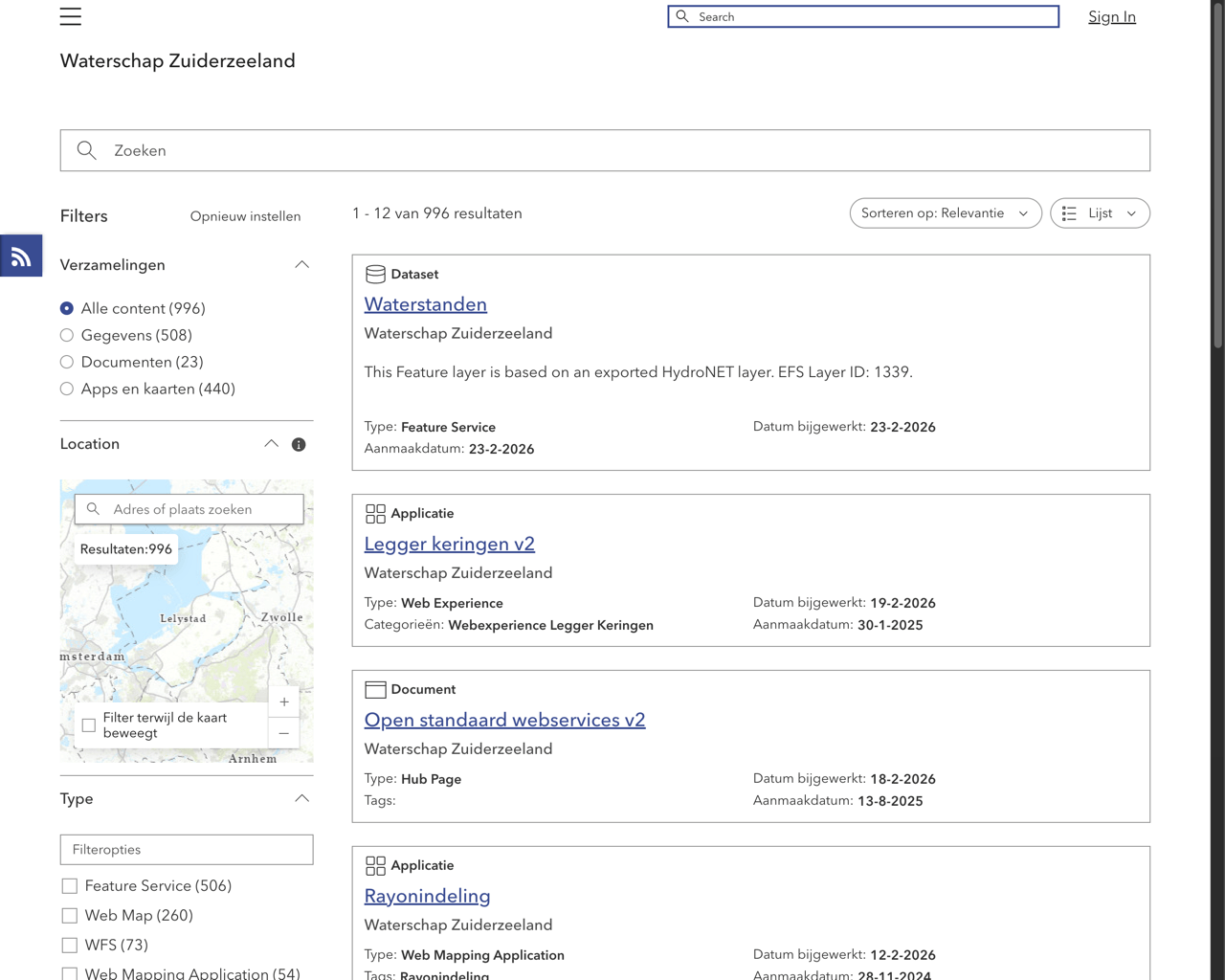Image resolution: width=1225 pixels, height=980 pixels.
Task: Click the Location info icon
Action: coord(299,445)
